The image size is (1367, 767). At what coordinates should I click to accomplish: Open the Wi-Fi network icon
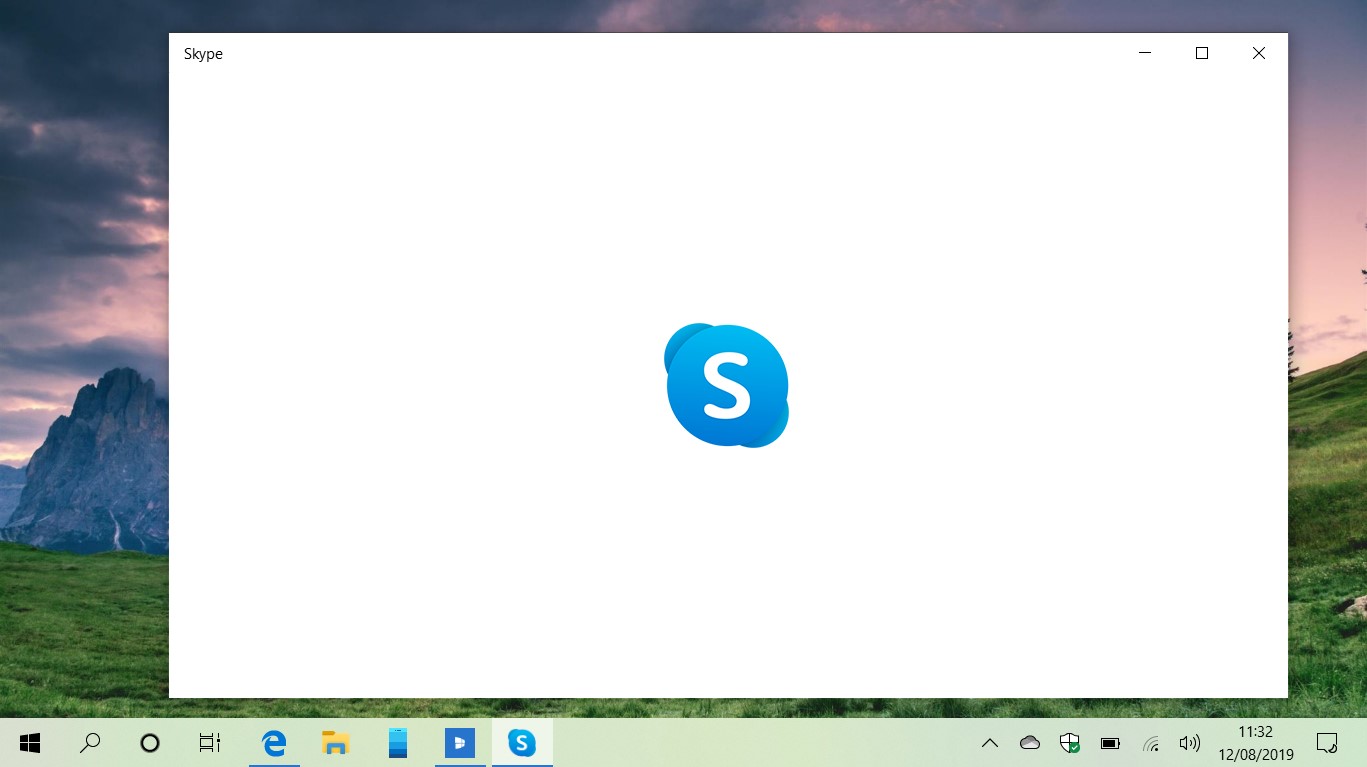1149,743
